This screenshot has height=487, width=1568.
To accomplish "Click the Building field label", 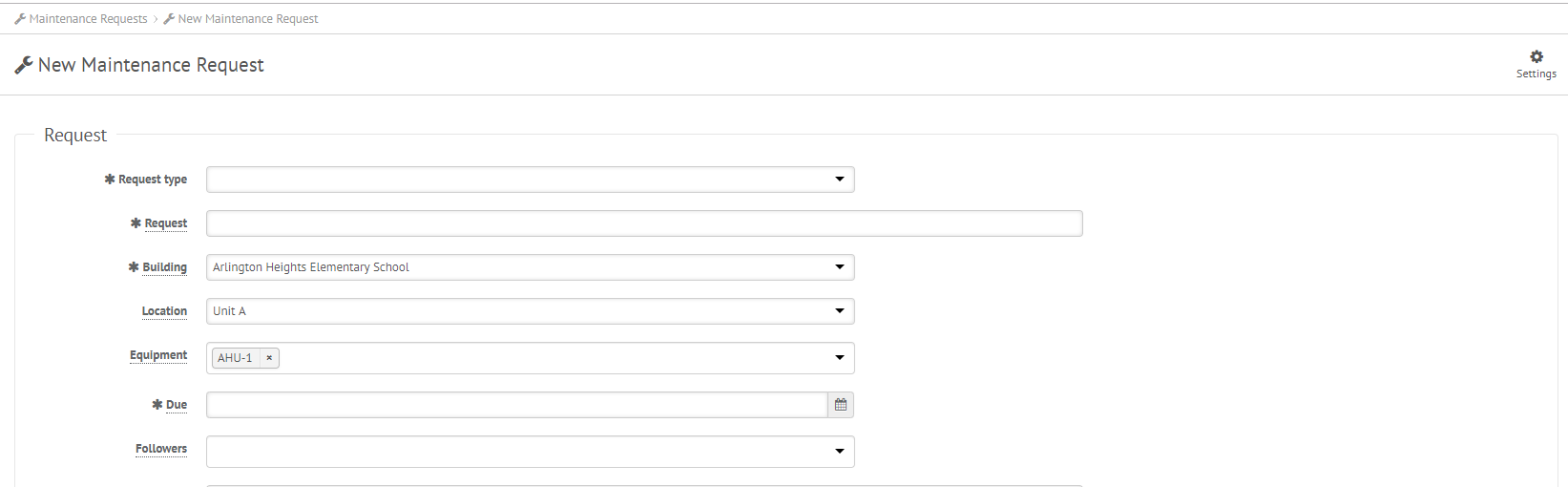I will coord(164,267).
